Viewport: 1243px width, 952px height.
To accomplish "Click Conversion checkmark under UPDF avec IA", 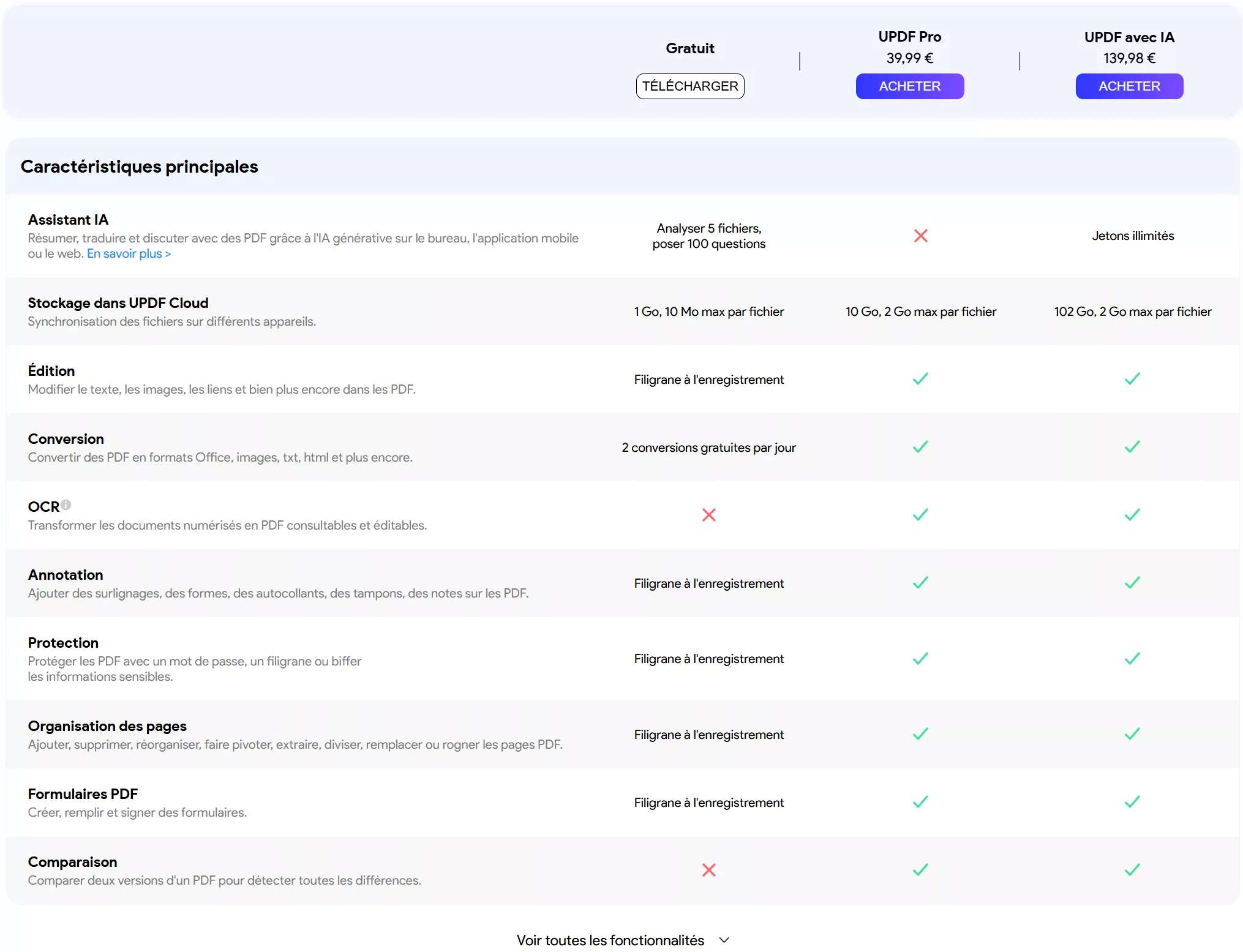I will point(1132,447).
